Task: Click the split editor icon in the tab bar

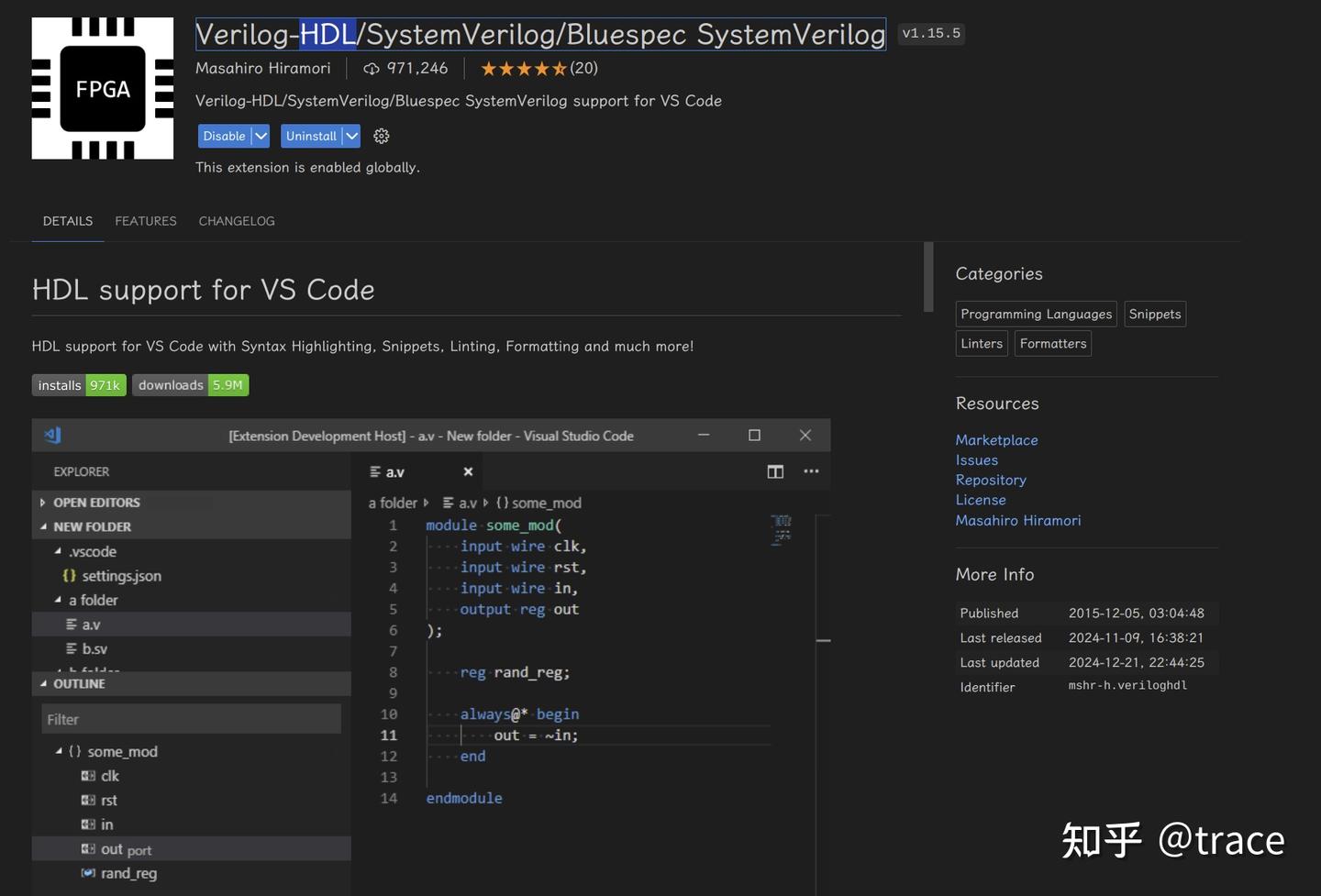Action: (775, 470)
